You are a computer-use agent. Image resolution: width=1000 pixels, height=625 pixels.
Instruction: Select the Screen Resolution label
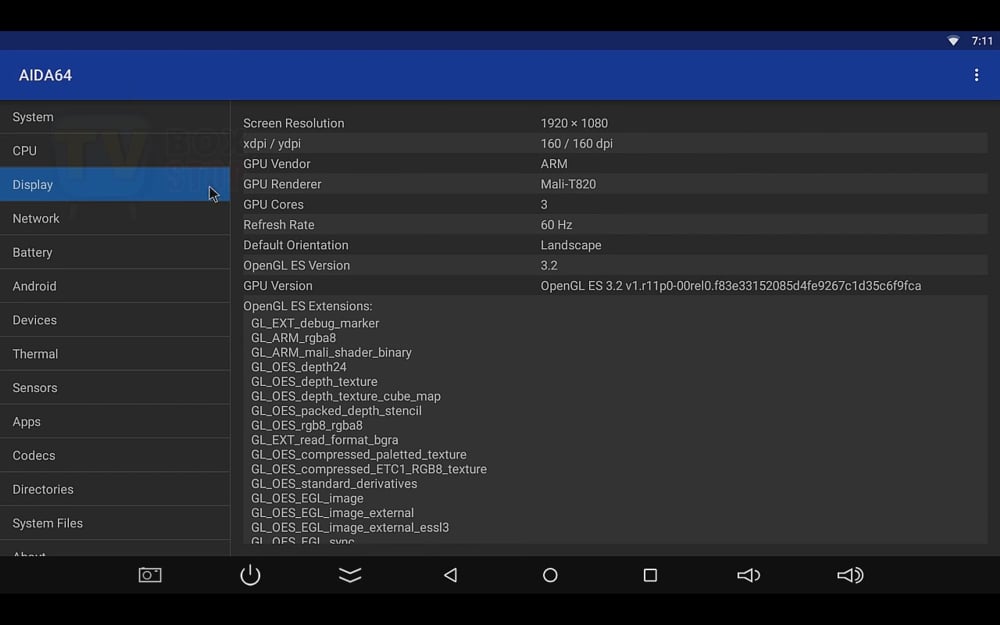coord(293,123)
